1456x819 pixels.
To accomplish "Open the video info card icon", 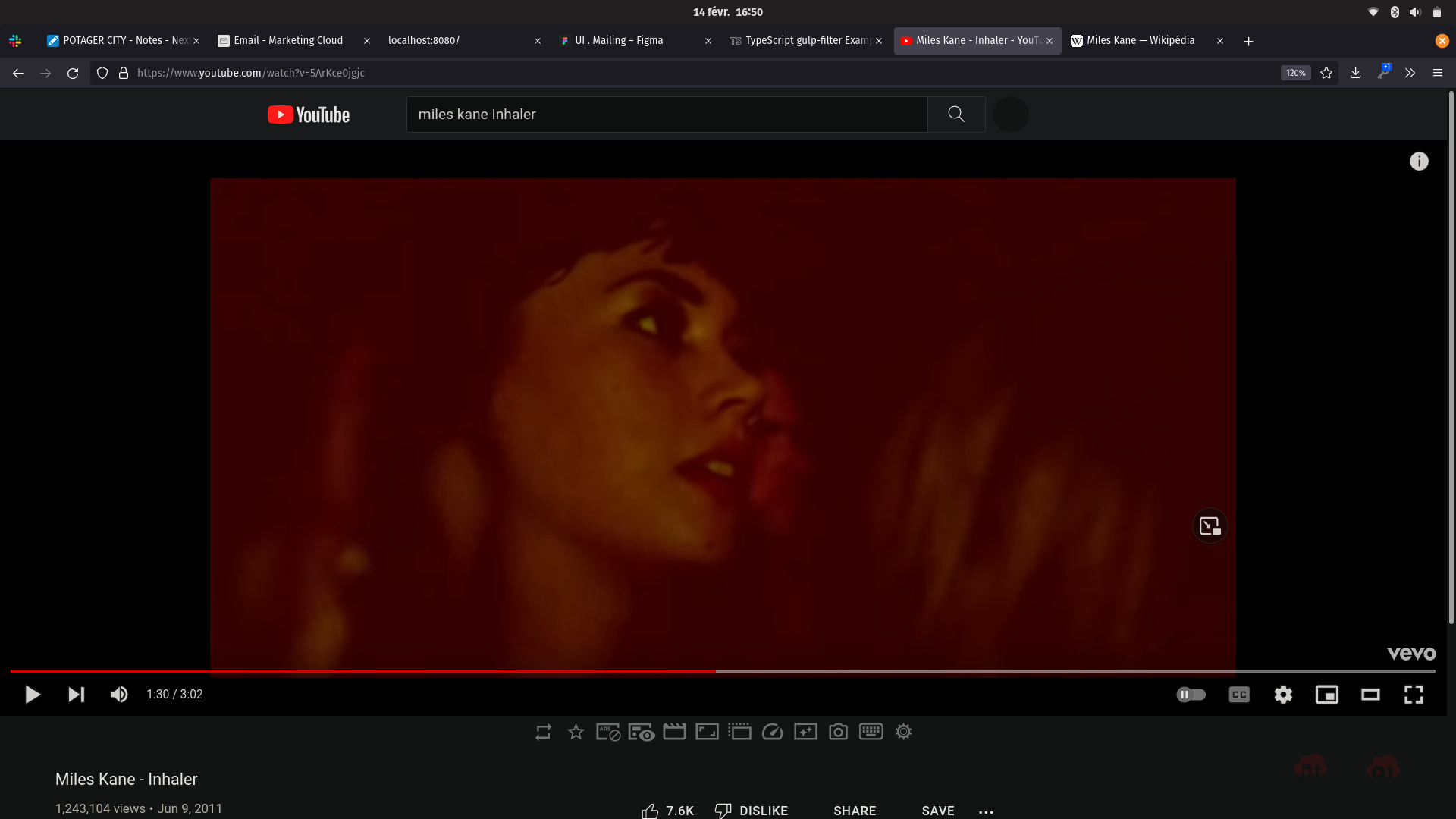I will [x=1419, y=162].
